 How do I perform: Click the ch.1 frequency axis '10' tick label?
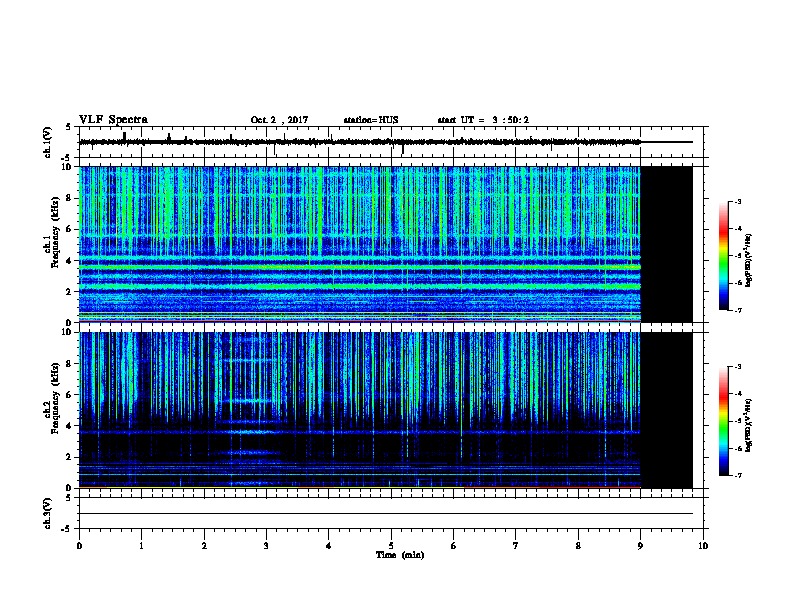(67, 167)
